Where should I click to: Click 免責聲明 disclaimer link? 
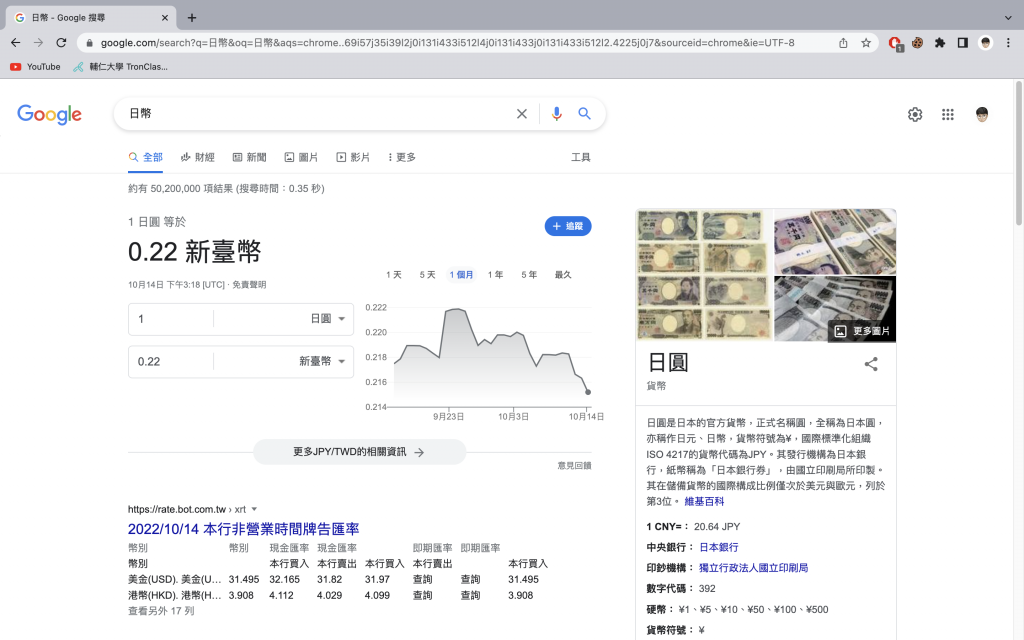[249, 285]
